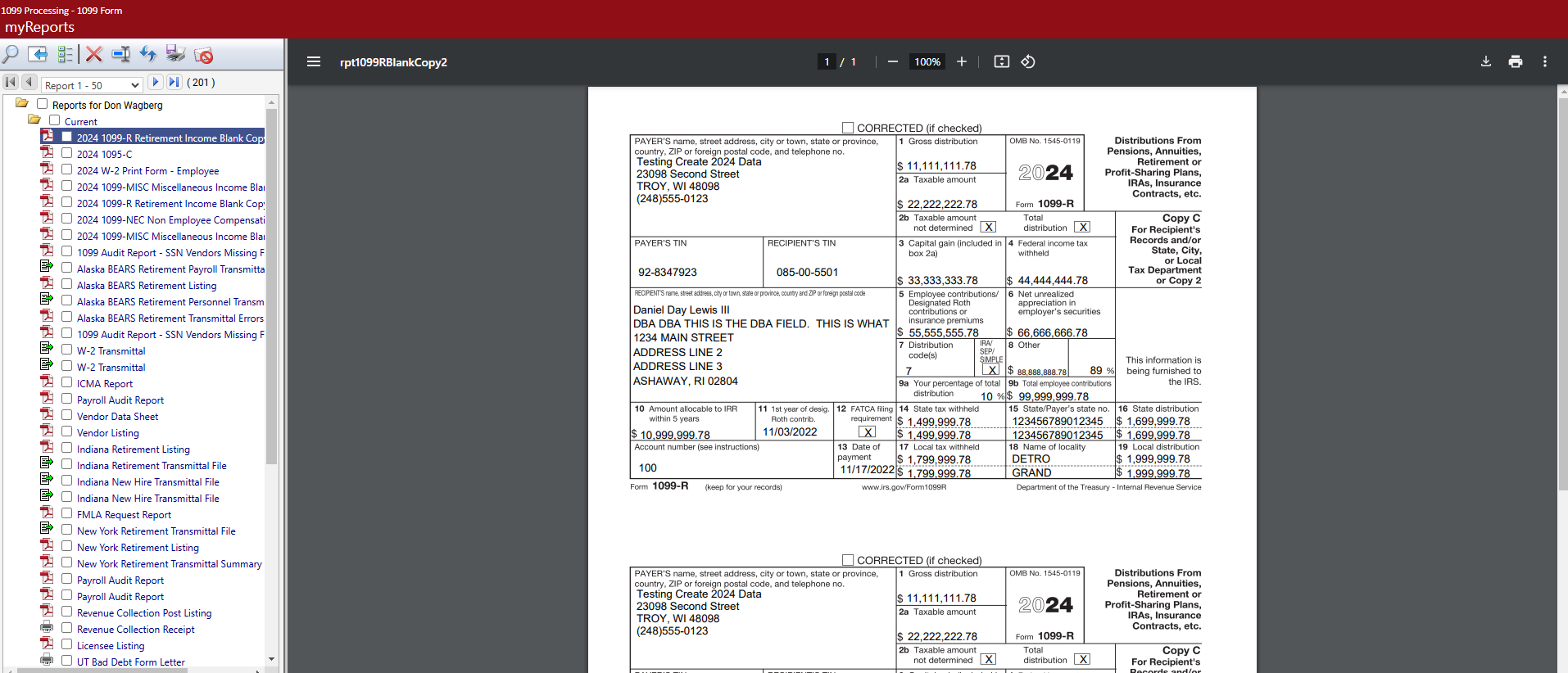
Task: Open the magnifier search tool
Action: coord(11,55)
